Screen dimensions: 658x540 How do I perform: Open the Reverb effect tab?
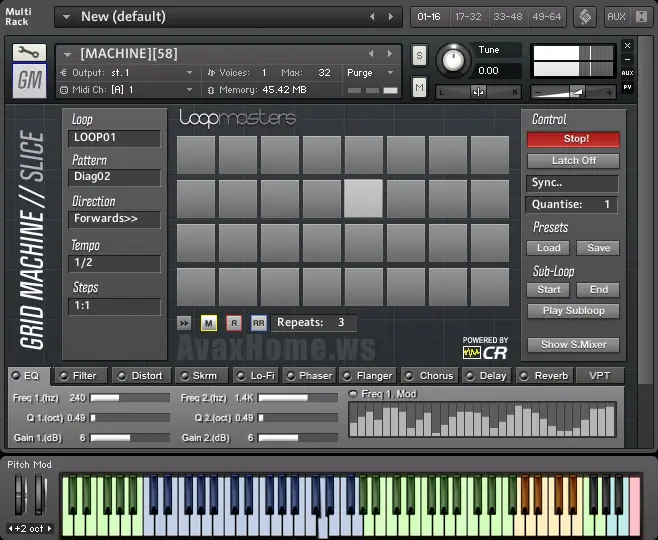click(x=545, y=376)
